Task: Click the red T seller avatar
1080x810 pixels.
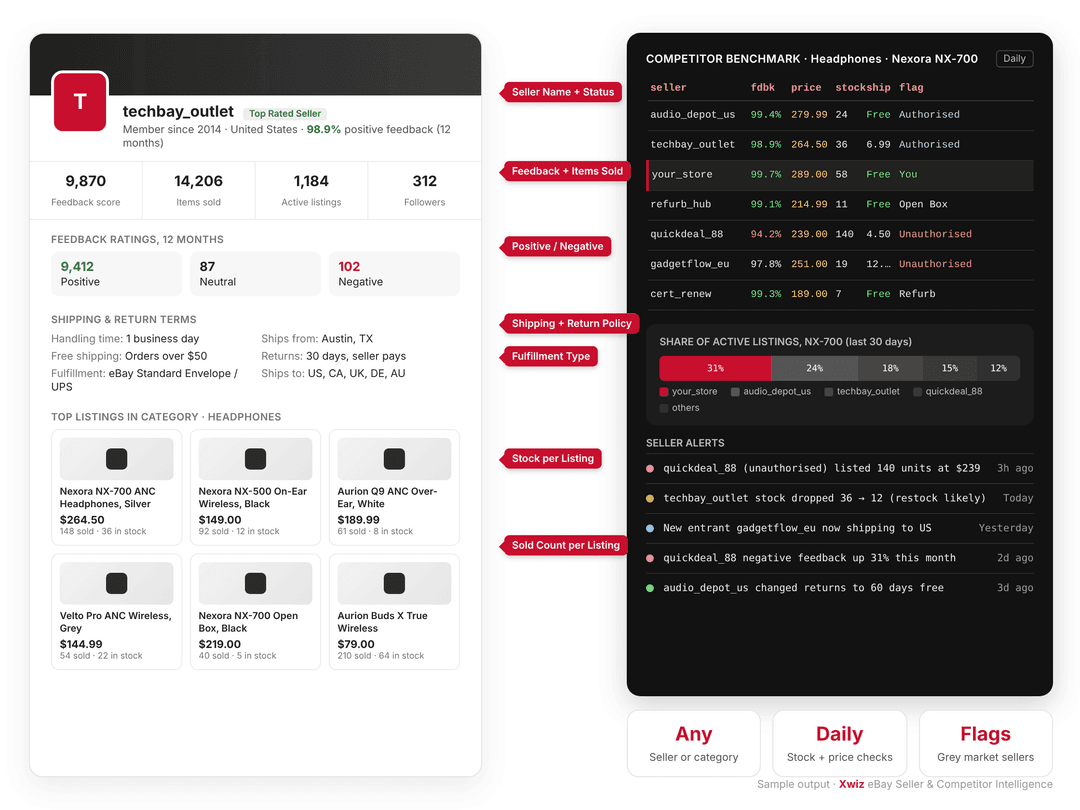Action: click(x=80, y=101)
